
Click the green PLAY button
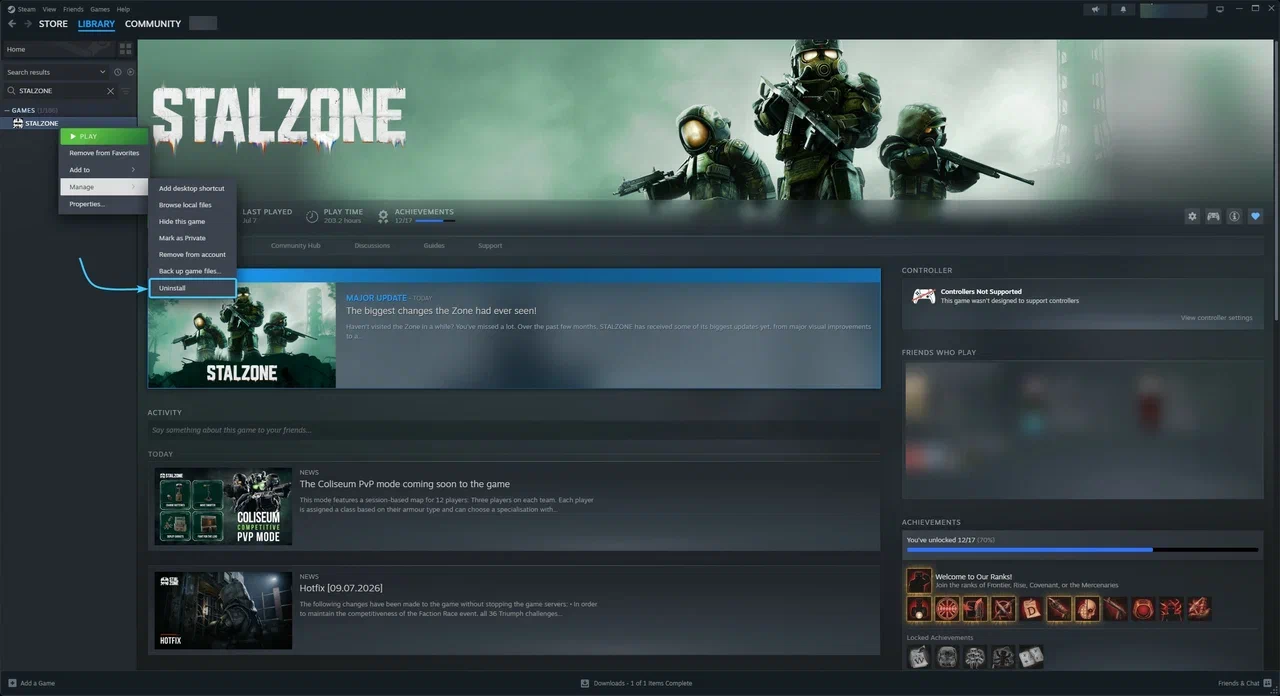(x=104, y=136)
